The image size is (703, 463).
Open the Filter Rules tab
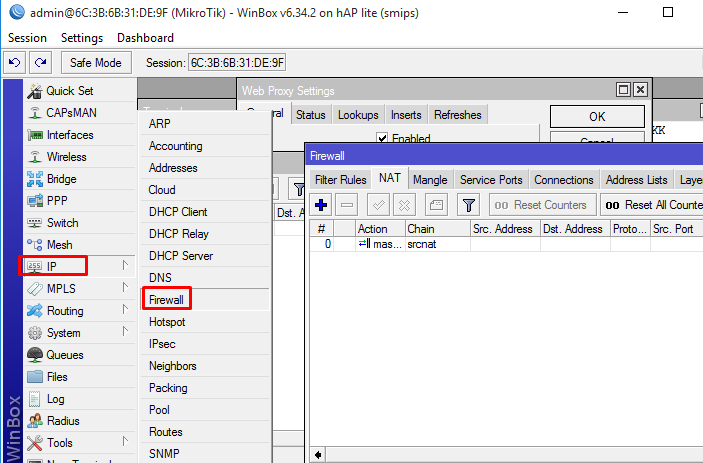point(340,180)
